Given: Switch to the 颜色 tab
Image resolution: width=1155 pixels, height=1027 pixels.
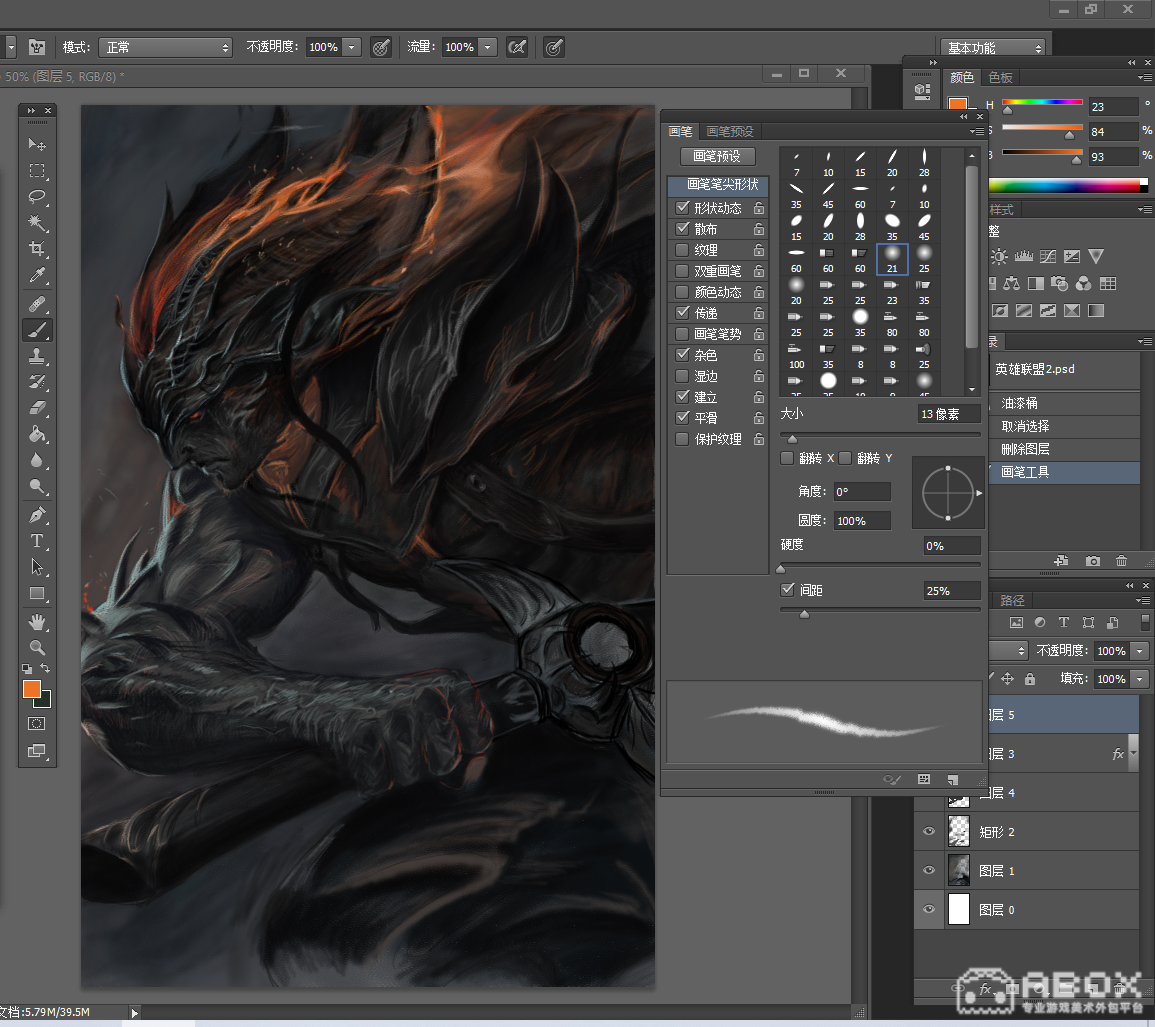Looking at the screenshot, I should point(962,77).
